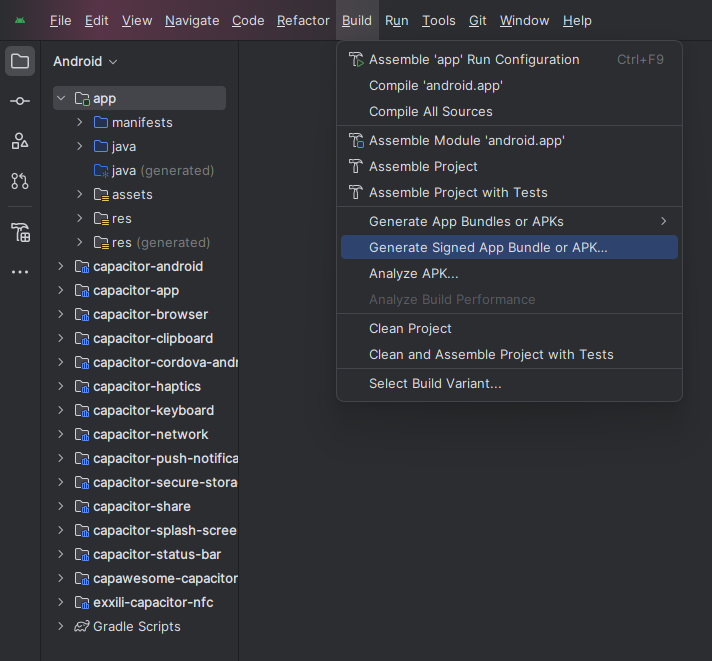Select the res folder in app
This screenshot has width=712, height=661.
121,218
